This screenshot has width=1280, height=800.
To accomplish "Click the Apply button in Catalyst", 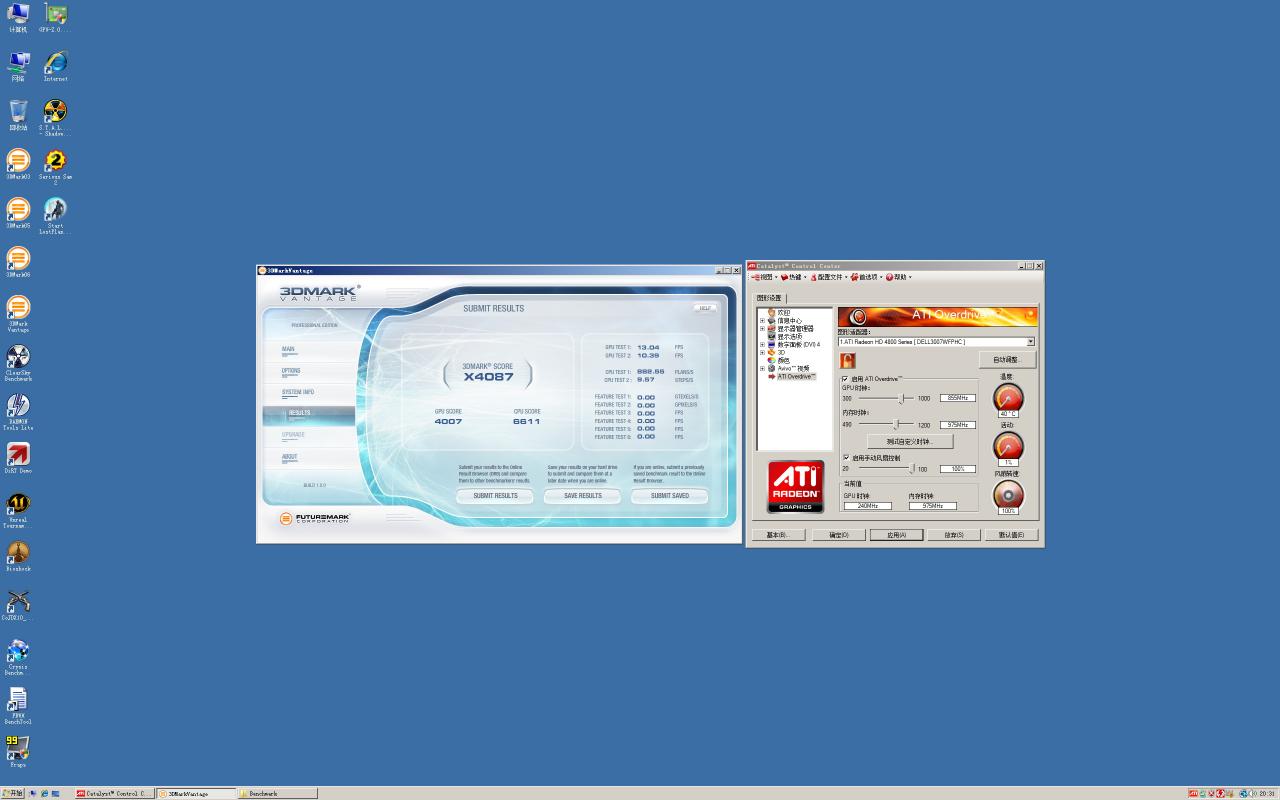I will click(x=896, y=535).
